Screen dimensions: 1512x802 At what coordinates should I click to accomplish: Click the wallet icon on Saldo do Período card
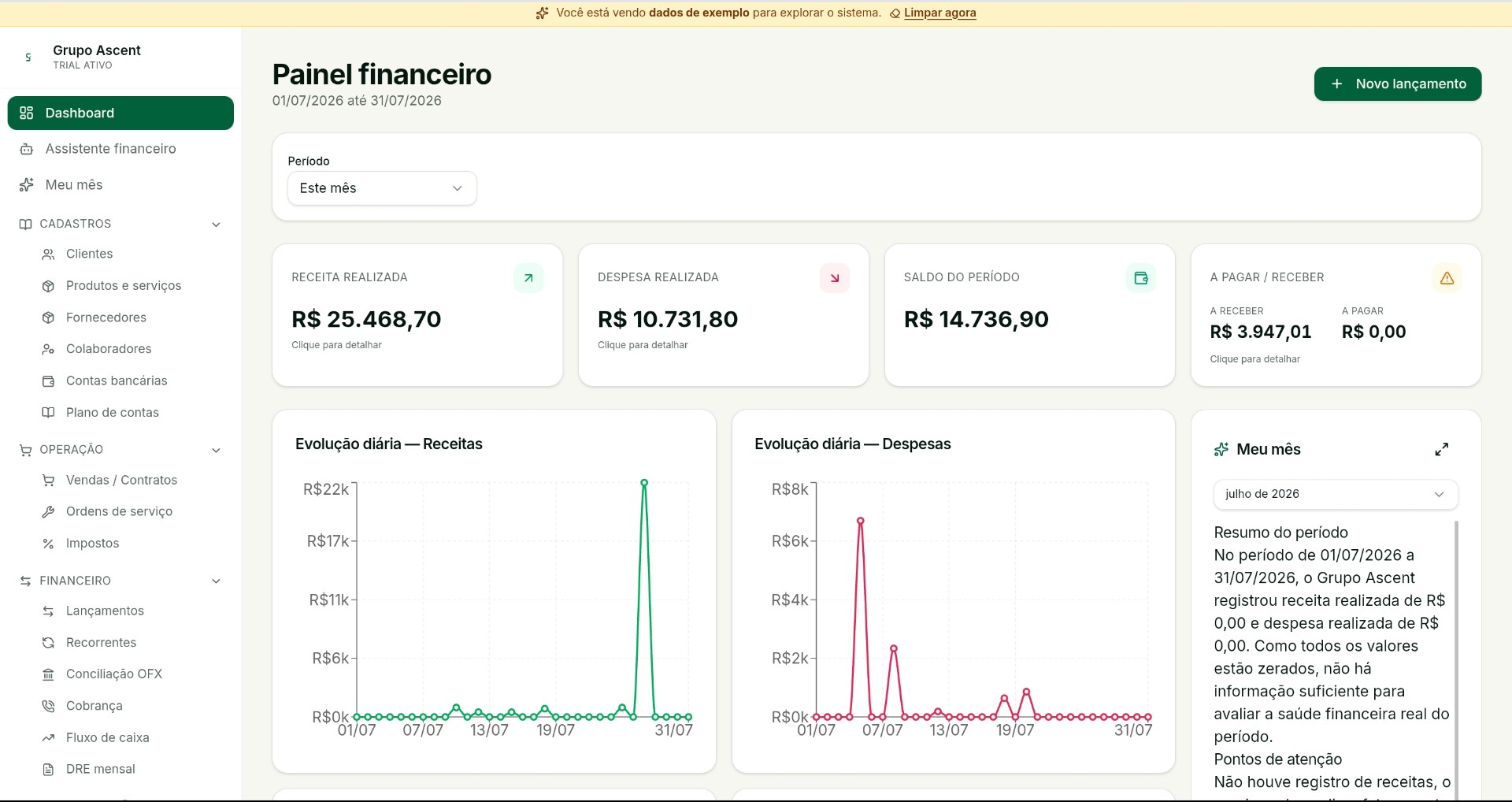1140,278
